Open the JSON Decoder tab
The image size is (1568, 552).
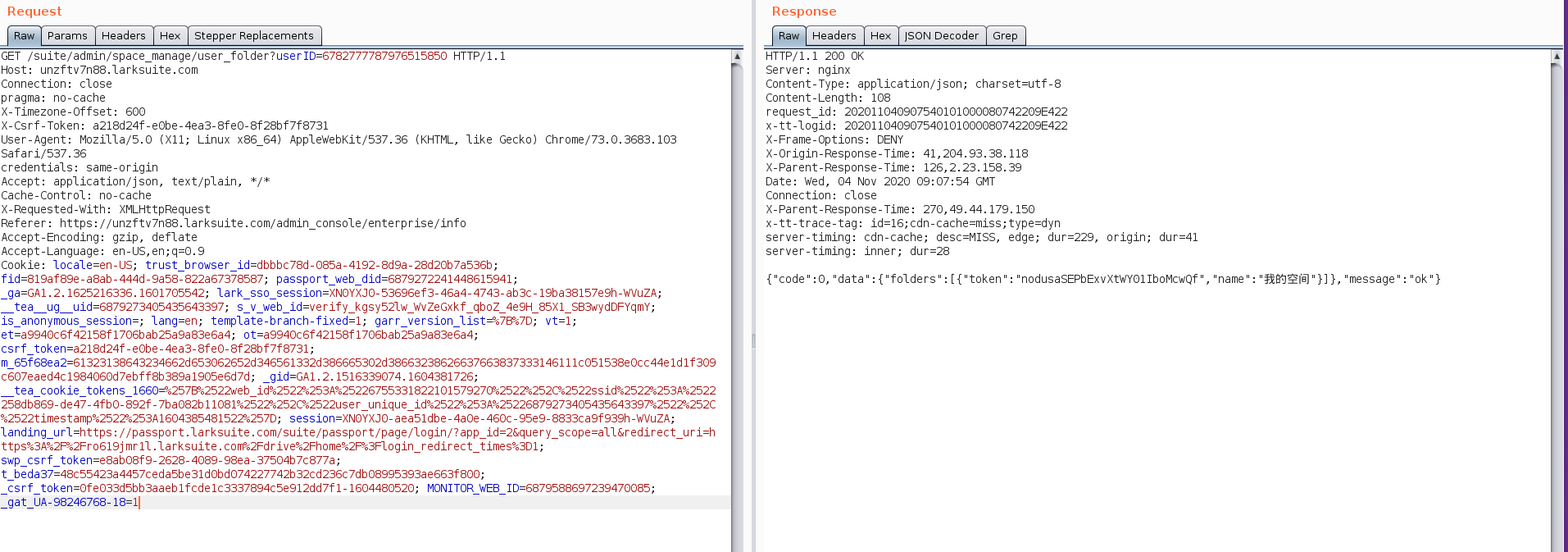[941, 36]
